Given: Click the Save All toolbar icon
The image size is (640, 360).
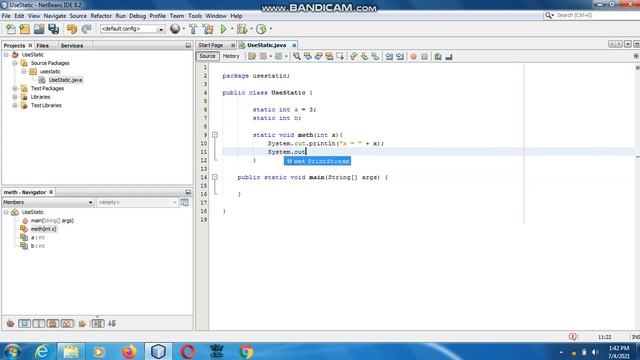Looking at the screenshot, I should pyautogui.click(x=53, y=29).
